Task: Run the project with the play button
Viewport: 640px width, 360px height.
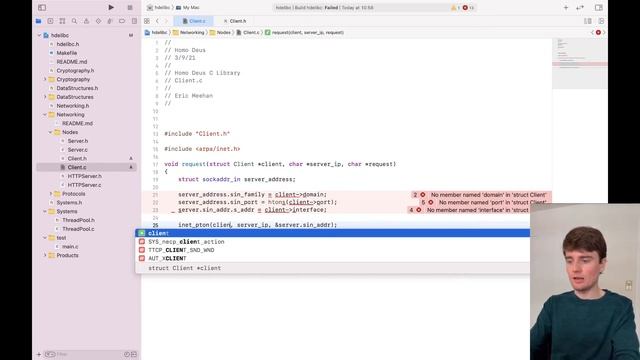Action: click(x=111, y=7)
